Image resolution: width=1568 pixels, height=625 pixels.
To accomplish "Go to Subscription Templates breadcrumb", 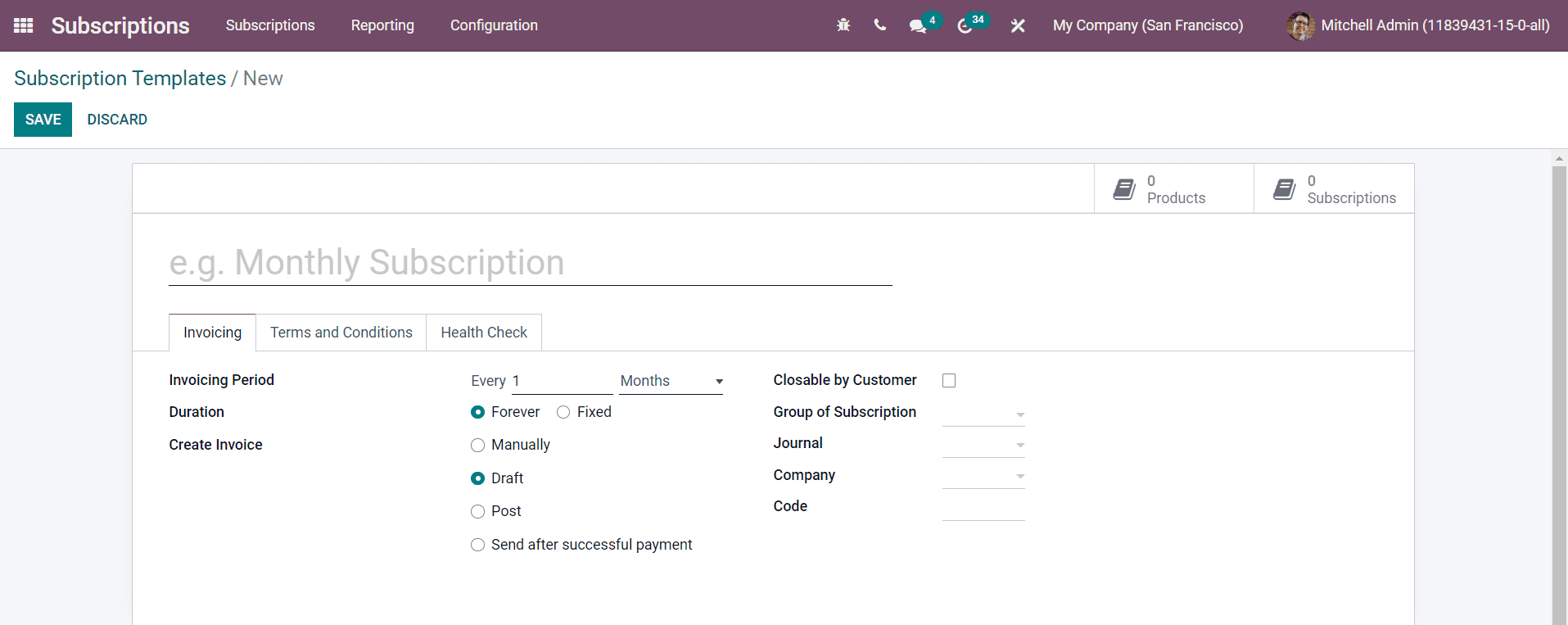I will (x=120, y=79).
